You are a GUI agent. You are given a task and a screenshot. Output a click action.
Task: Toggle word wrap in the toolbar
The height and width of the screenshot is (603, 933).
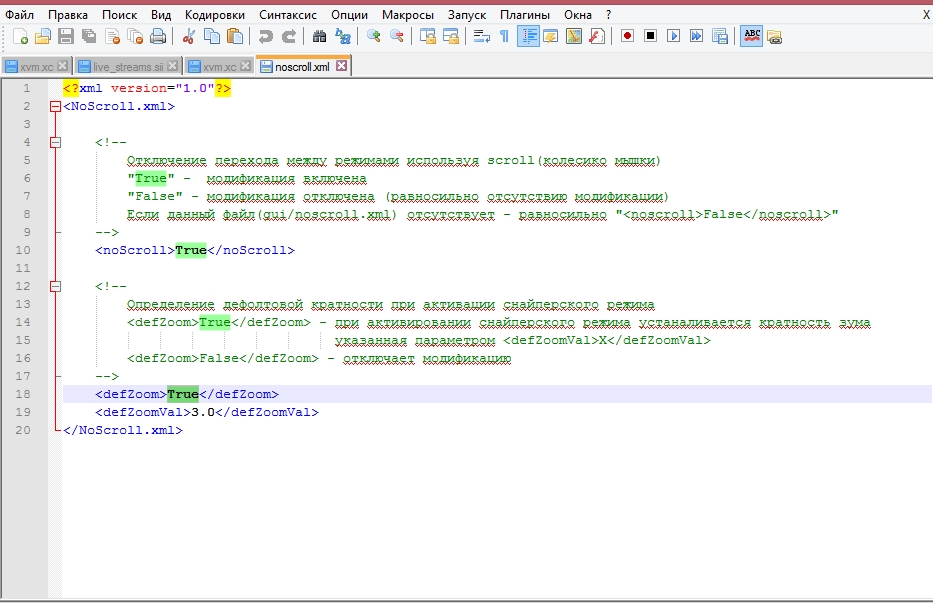pos(481,37)
